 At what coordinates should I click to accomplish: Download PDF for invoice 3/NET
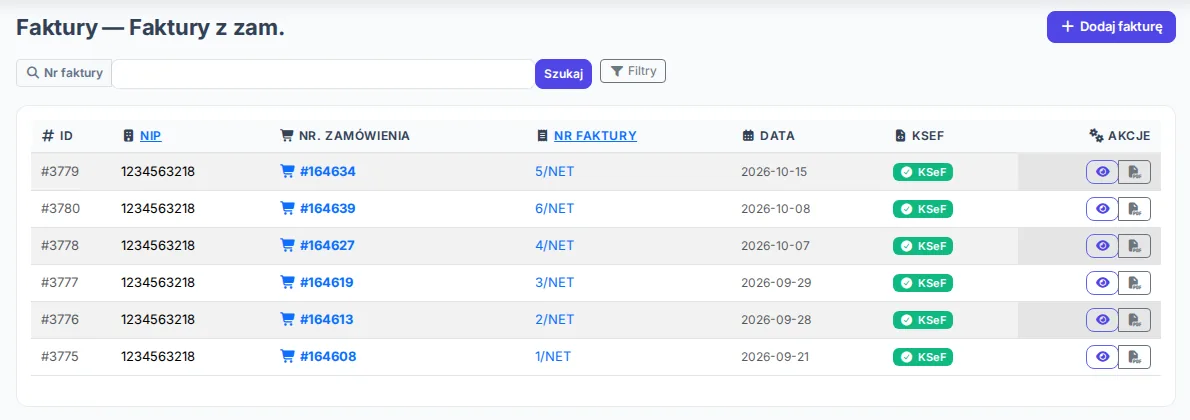tap(1135, 283)
